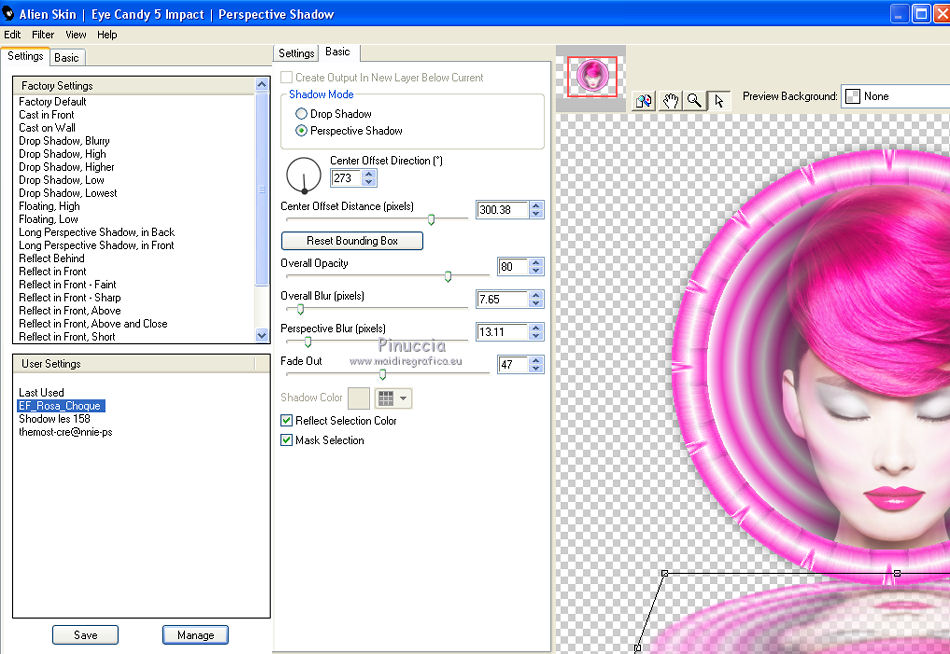Screen dimensions: 950x654
Task: Select Reflect in Front - Faint preset
Action: 67,284
